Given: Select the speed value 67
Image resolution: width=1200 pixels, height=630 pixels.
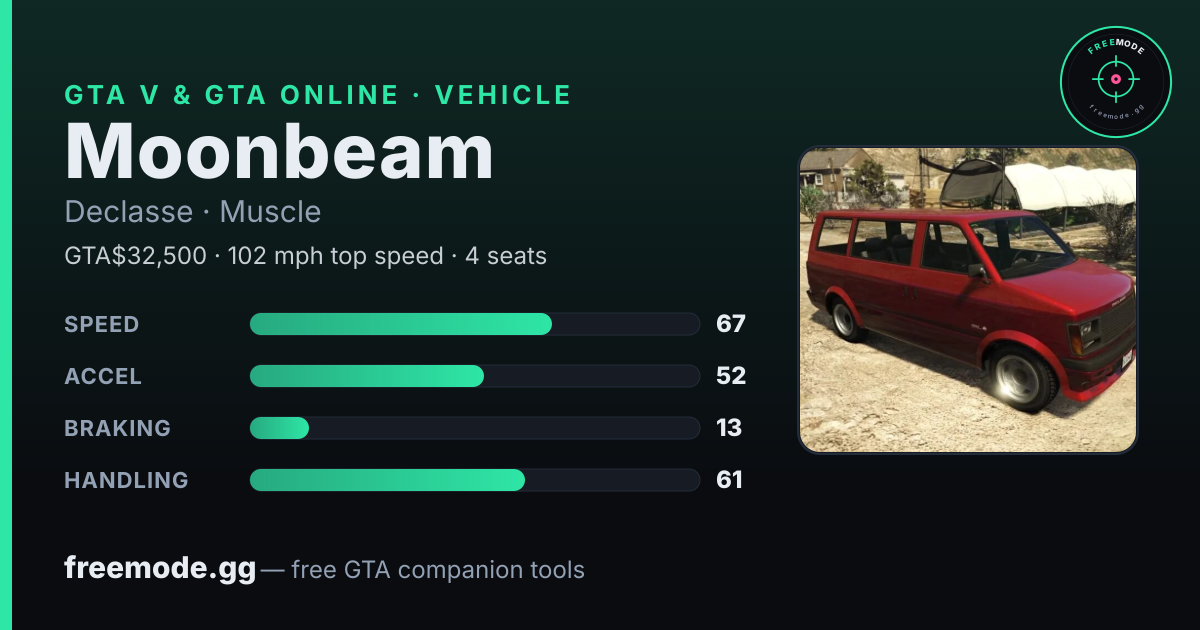Looking at the screenshot, I should [731, 324].
